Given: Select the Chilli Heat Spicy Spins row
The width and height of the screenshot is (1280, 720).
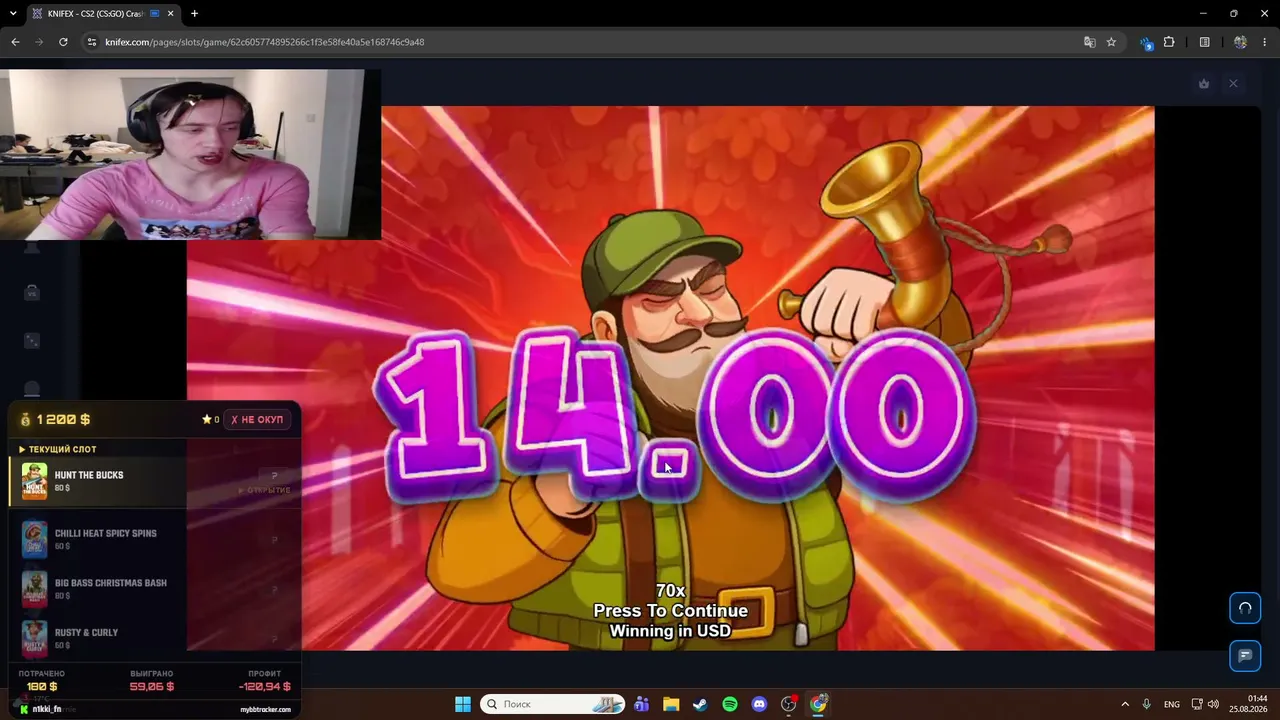Looking at the screenshot, I should point(155,540).
